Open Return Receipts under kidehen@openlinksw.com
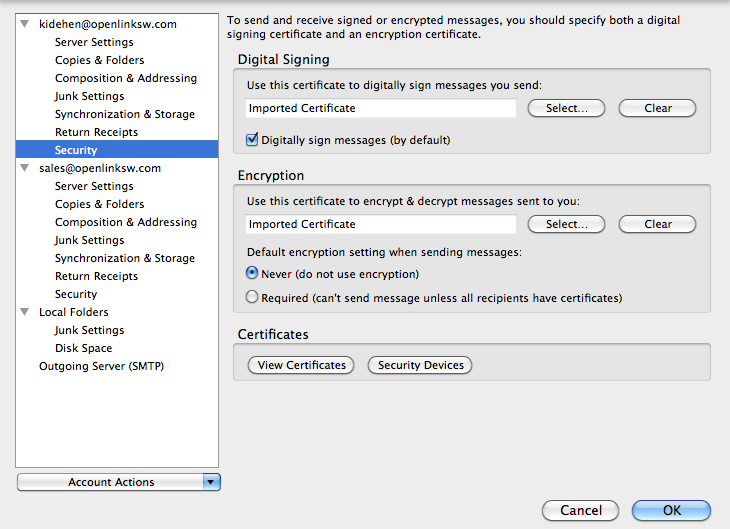The height and width of the screenshot is (529, 730). pos(96,132)
